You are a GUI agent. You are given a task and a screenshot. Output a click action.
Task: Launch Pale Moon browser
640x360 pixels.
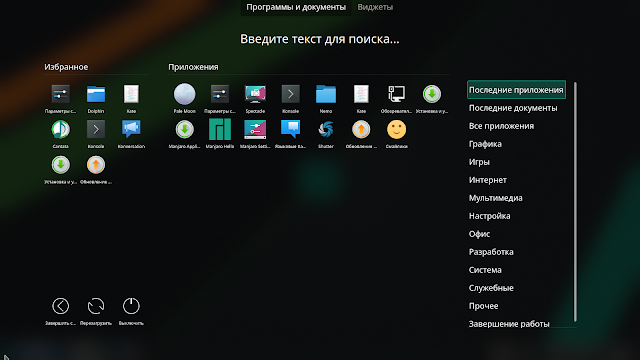pos(184,94)
